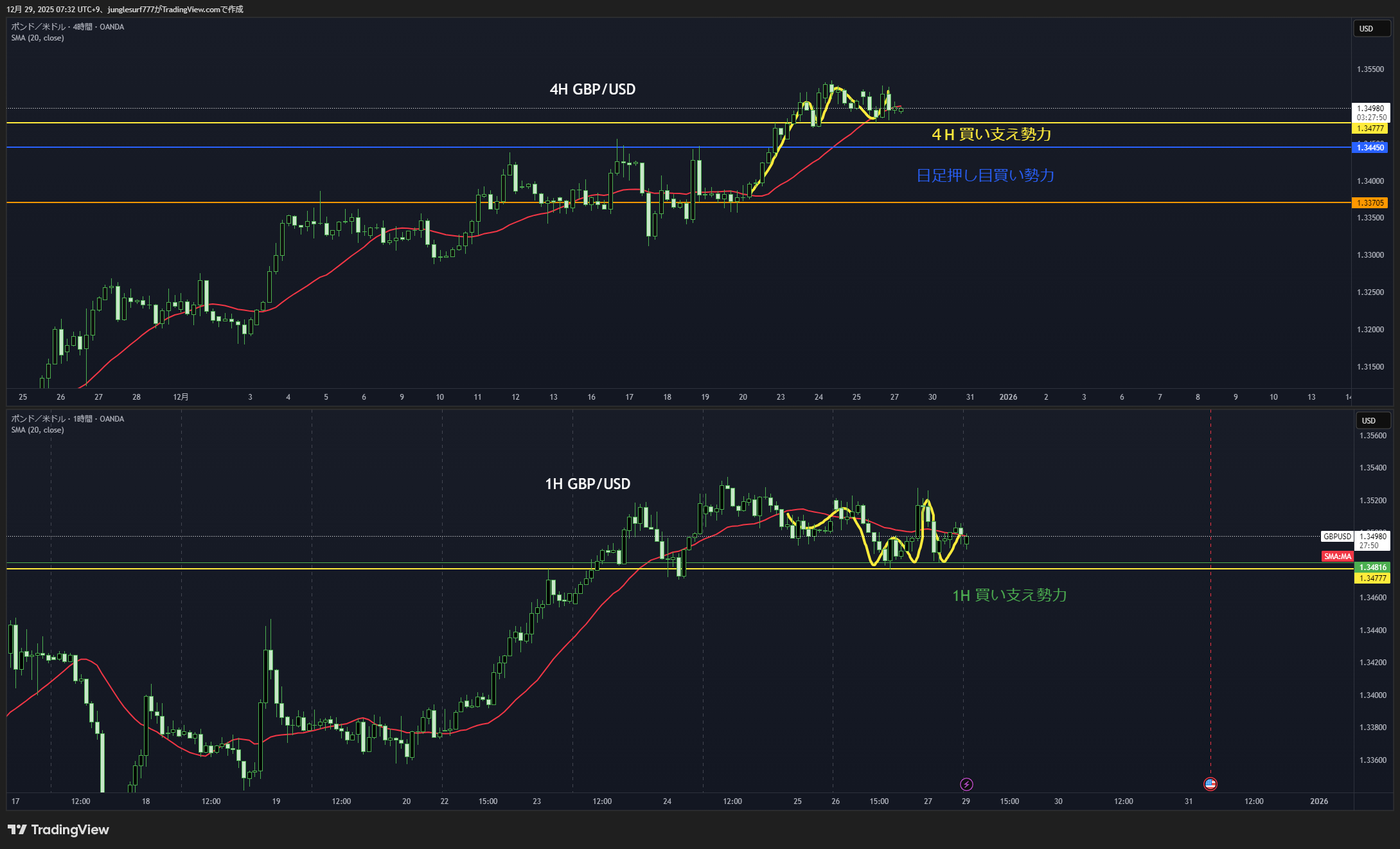Screen dimensions: 1400x849
Task: Open USD currency selector on 1H chart
Action: coord(1374,420)
